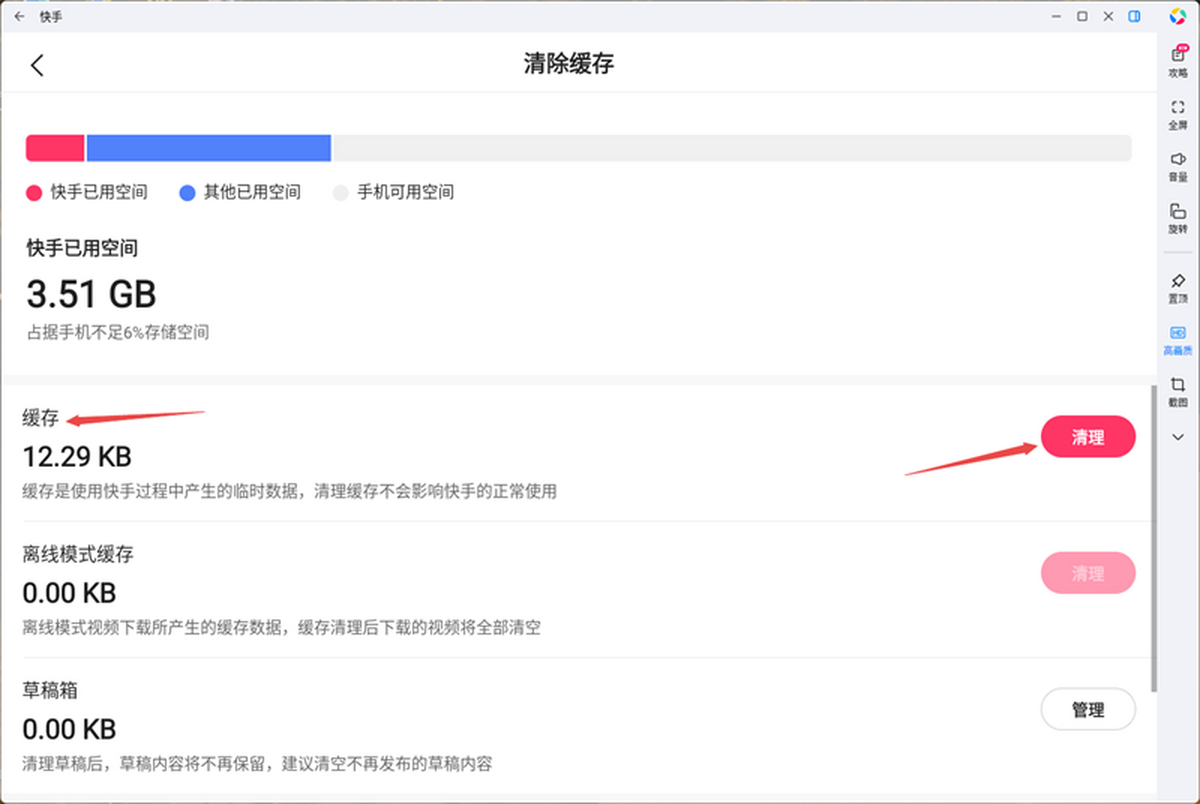Click the bold 快手已用空间 heading above 3.51 GB
This screenshot has height=804, width=1200.
pos(82,248)
